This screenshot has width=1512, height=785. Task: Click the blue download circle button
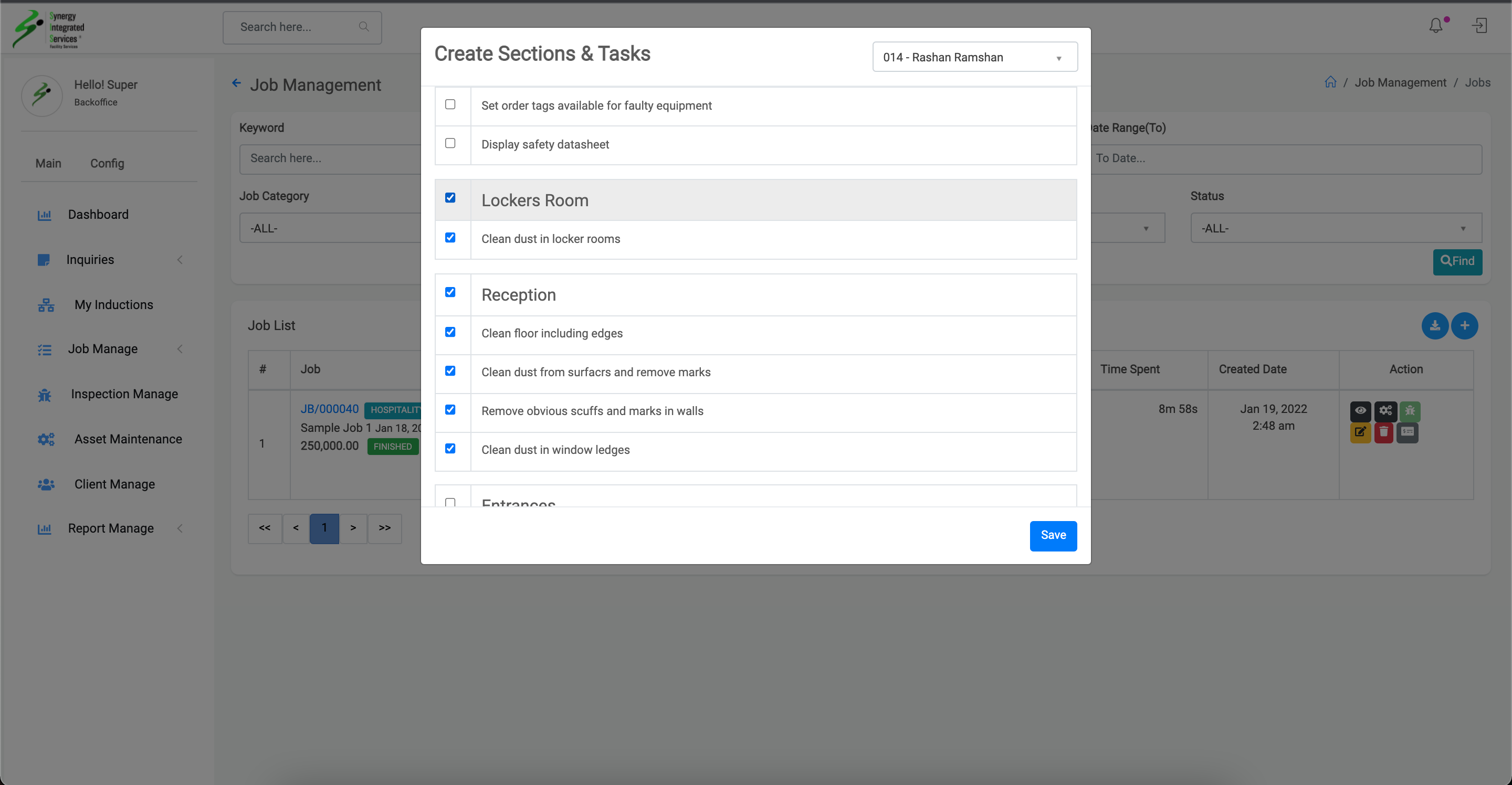(1434, 326)
